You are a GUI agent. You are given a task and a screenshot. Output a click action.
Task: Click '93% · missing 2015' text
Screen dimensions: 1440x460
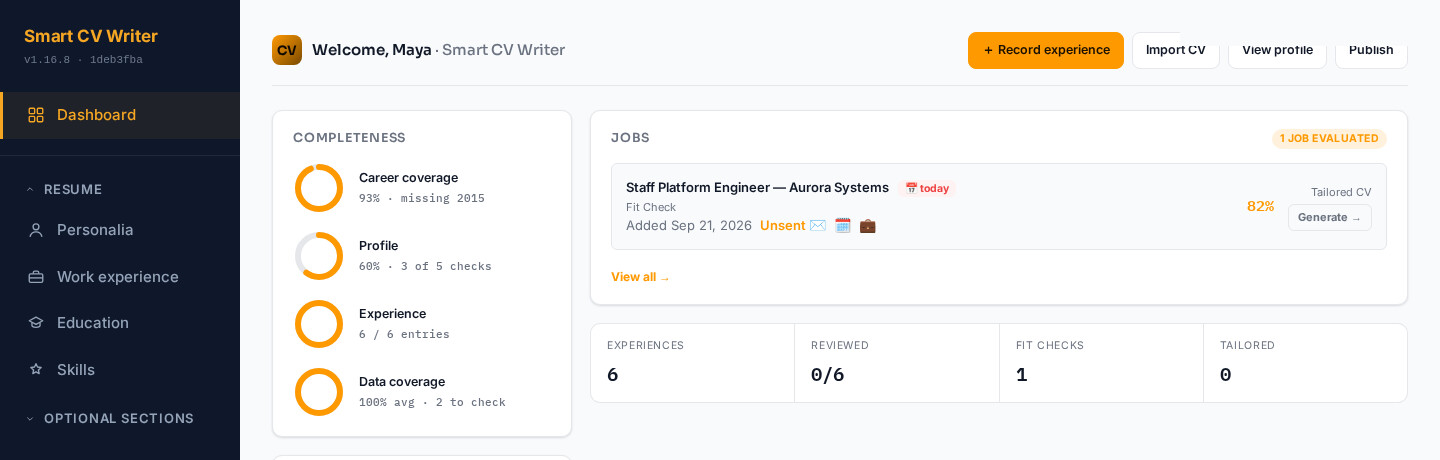tap(422, 198)
